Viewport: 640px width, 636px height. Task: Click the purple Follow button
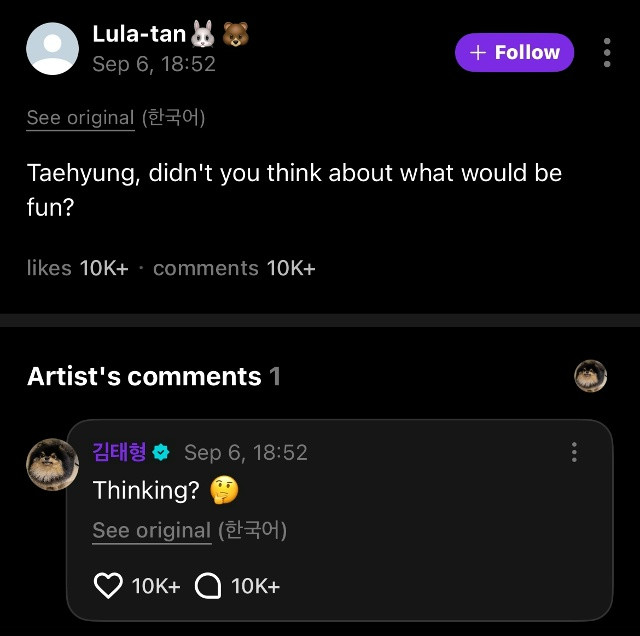click(514, 53)
